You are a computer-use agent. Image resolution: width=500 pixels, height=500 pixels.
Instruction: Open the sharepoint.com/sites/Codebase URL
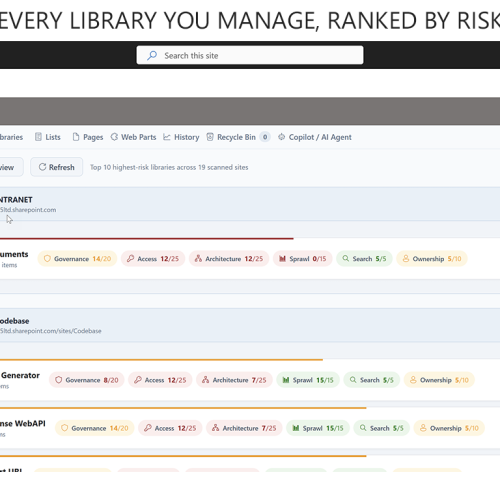[x=51, y=331]
